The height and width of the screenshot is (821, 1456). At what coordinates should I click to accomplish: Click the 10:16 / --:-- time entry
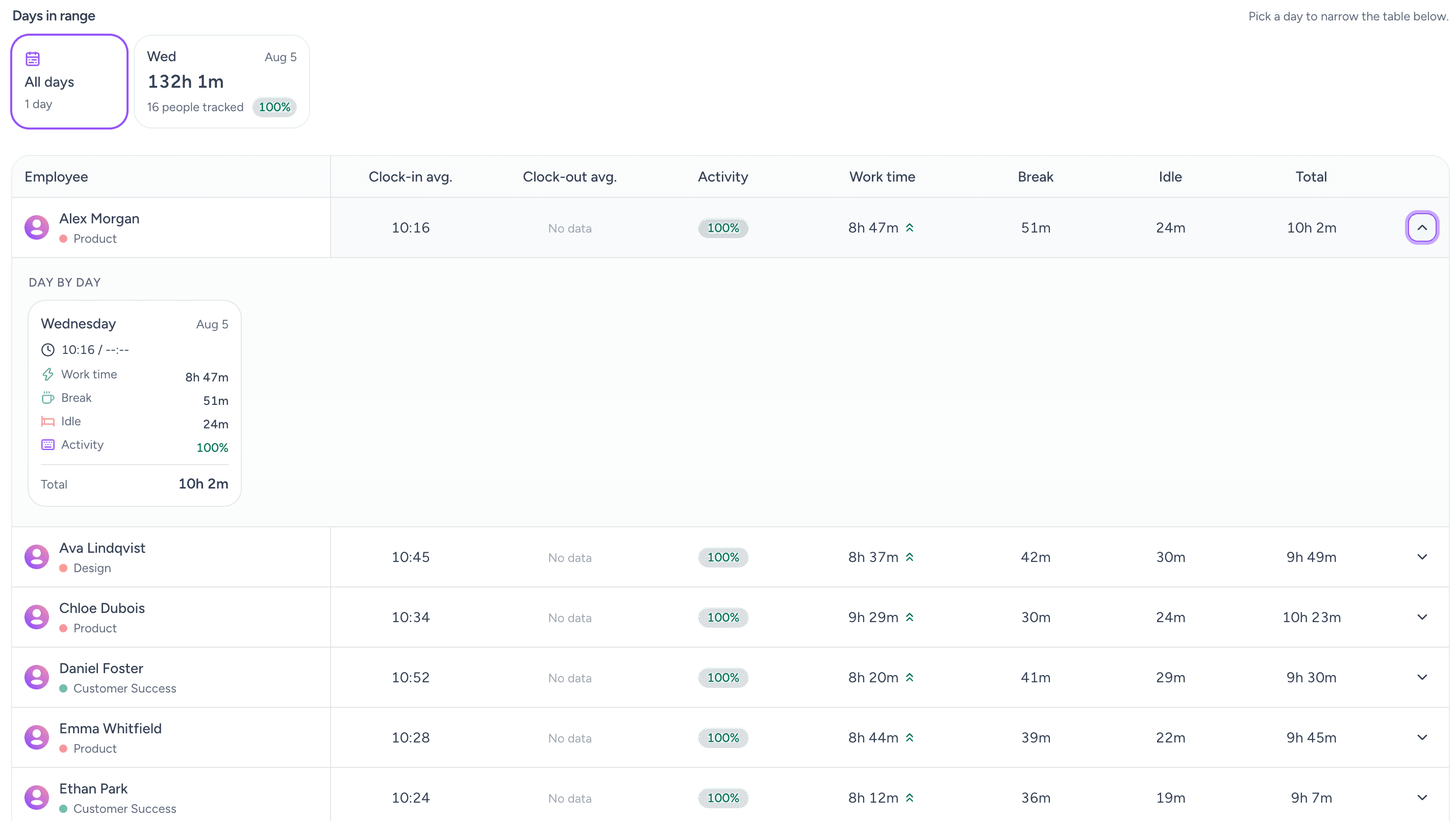95,350
